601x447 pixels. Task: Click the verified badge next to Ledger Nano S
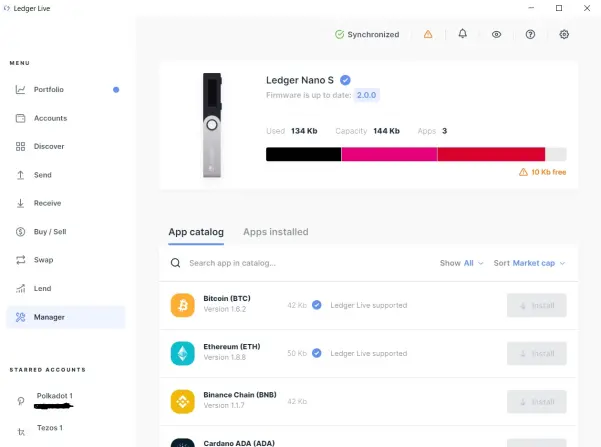click(x=345, y=80)
